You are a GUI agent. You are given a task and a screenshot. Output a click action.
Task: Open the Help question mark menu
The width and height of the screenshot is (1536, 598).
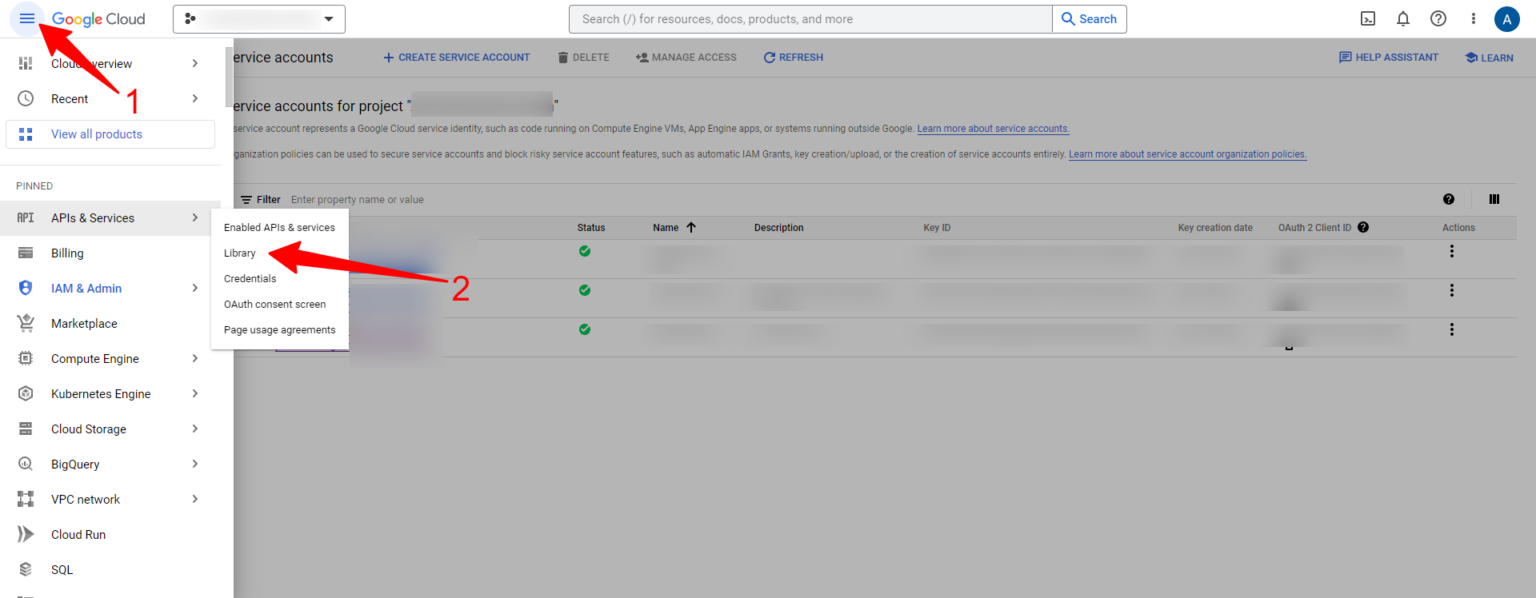click(x=1438, y=18)
